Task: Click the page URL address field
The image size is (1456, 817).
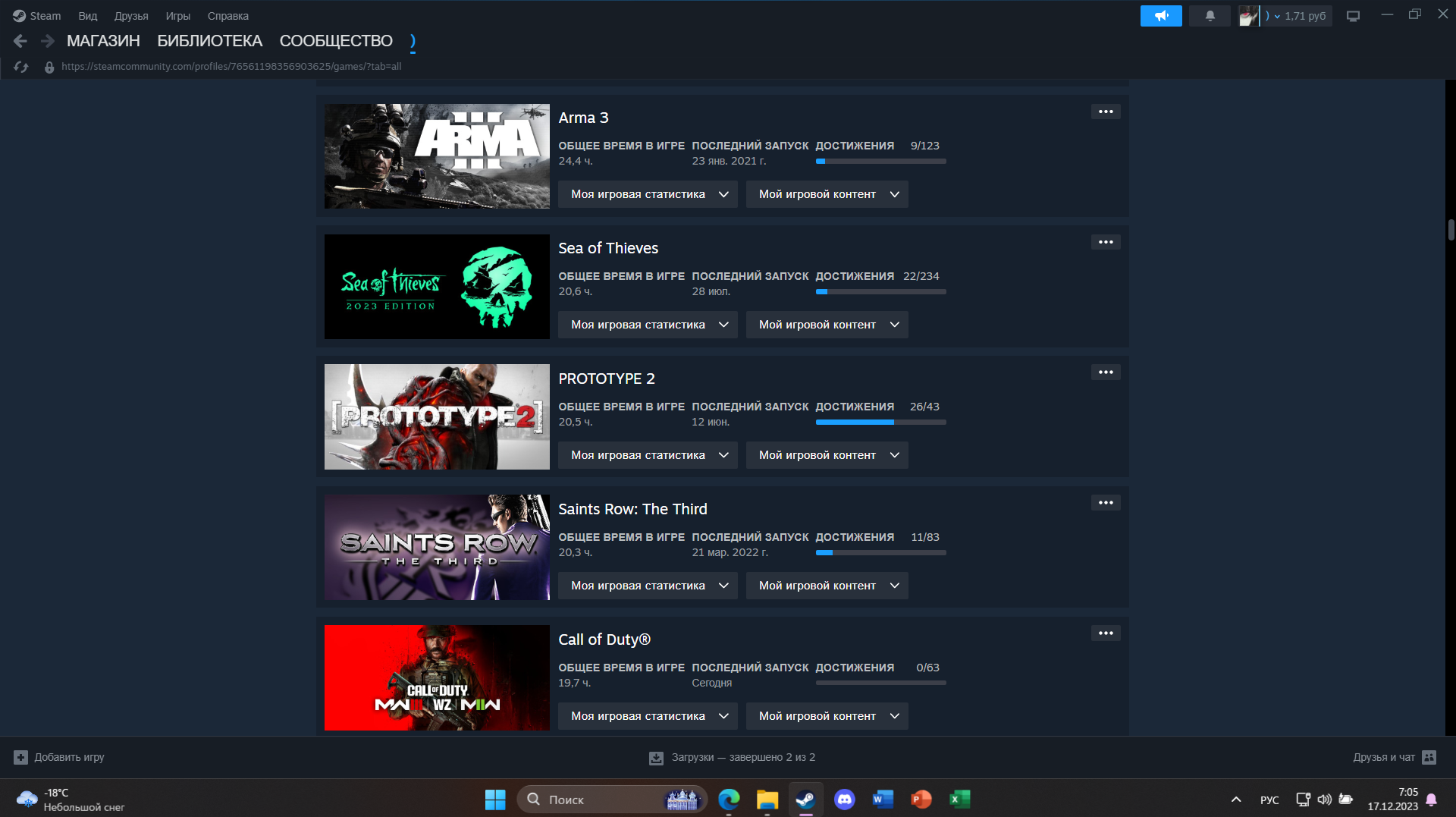Action: (x=231, y=67)
